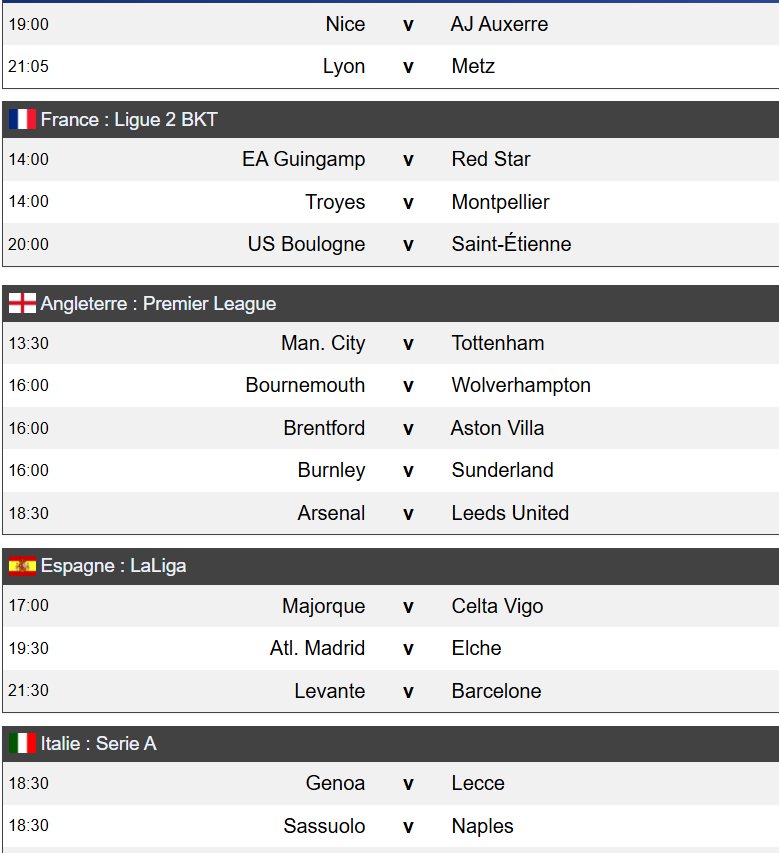The height and width of the screenshot is (853, 779).
Task: Open the Nice v AJ Auxerre match
Action: [x=408, y=24]
